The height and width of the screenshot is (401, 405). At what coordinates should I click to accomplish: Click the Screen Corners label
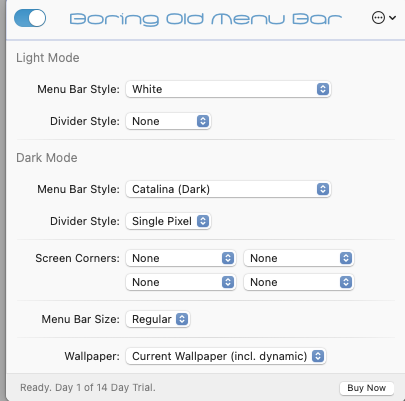click(77, 258)
